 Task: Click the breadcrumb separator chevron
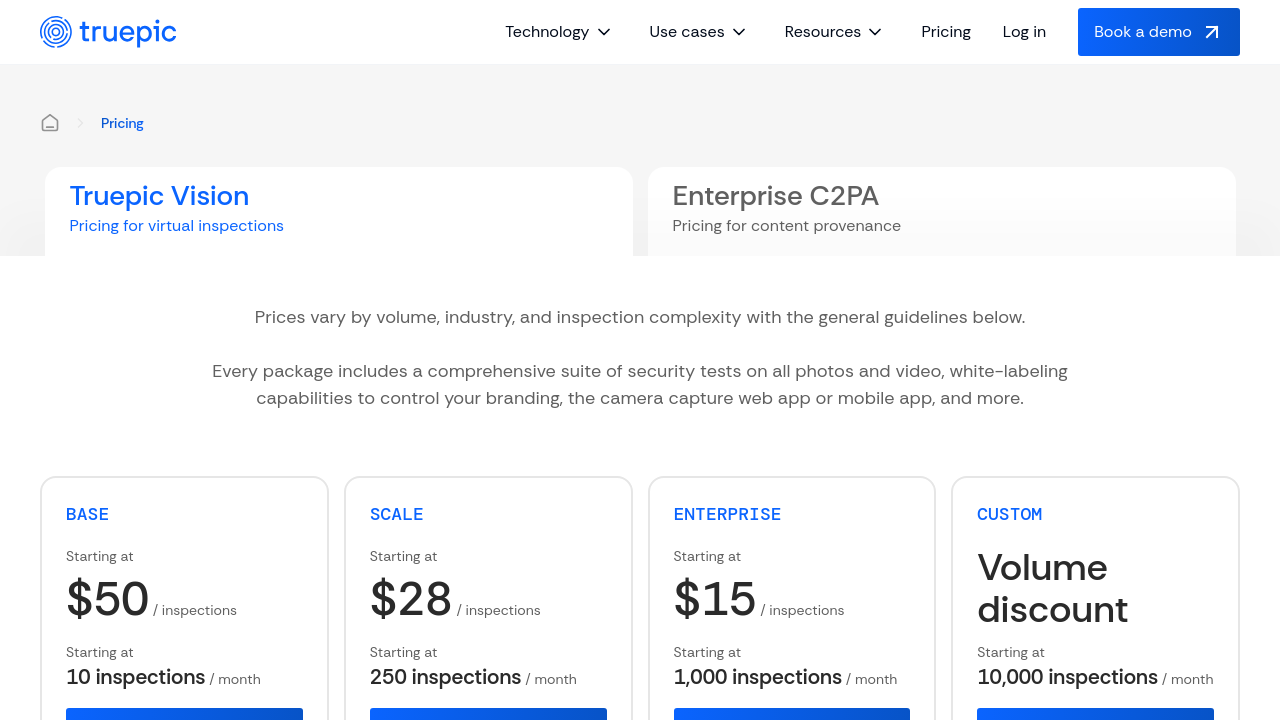tap(80, 123)
